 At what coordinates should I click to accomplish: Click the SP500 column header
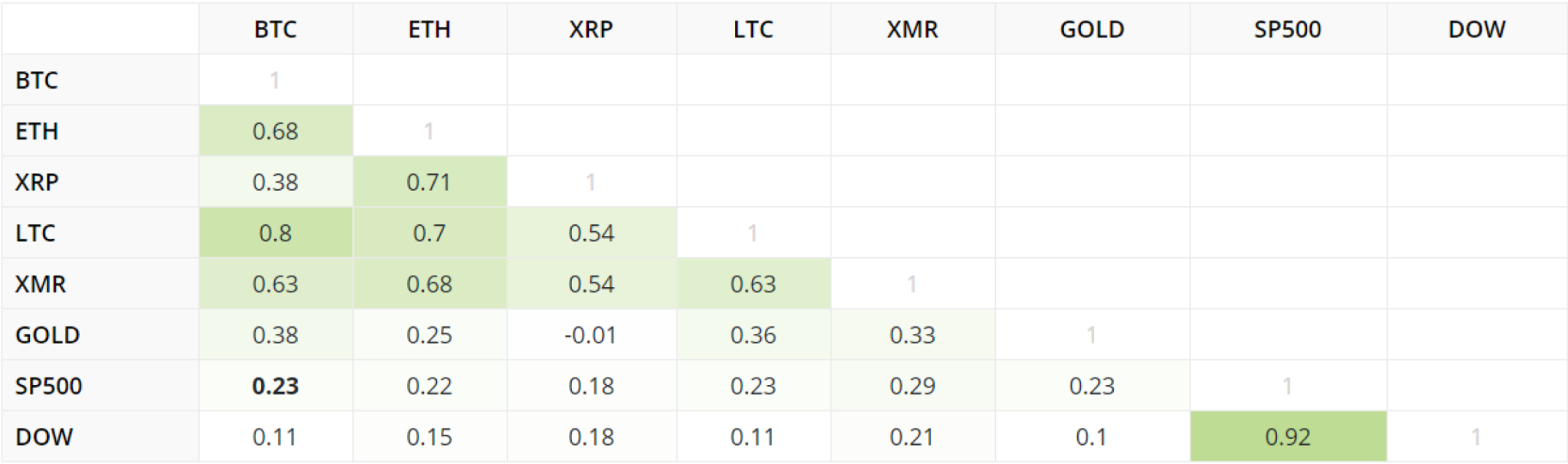[x=1288, y=29]
